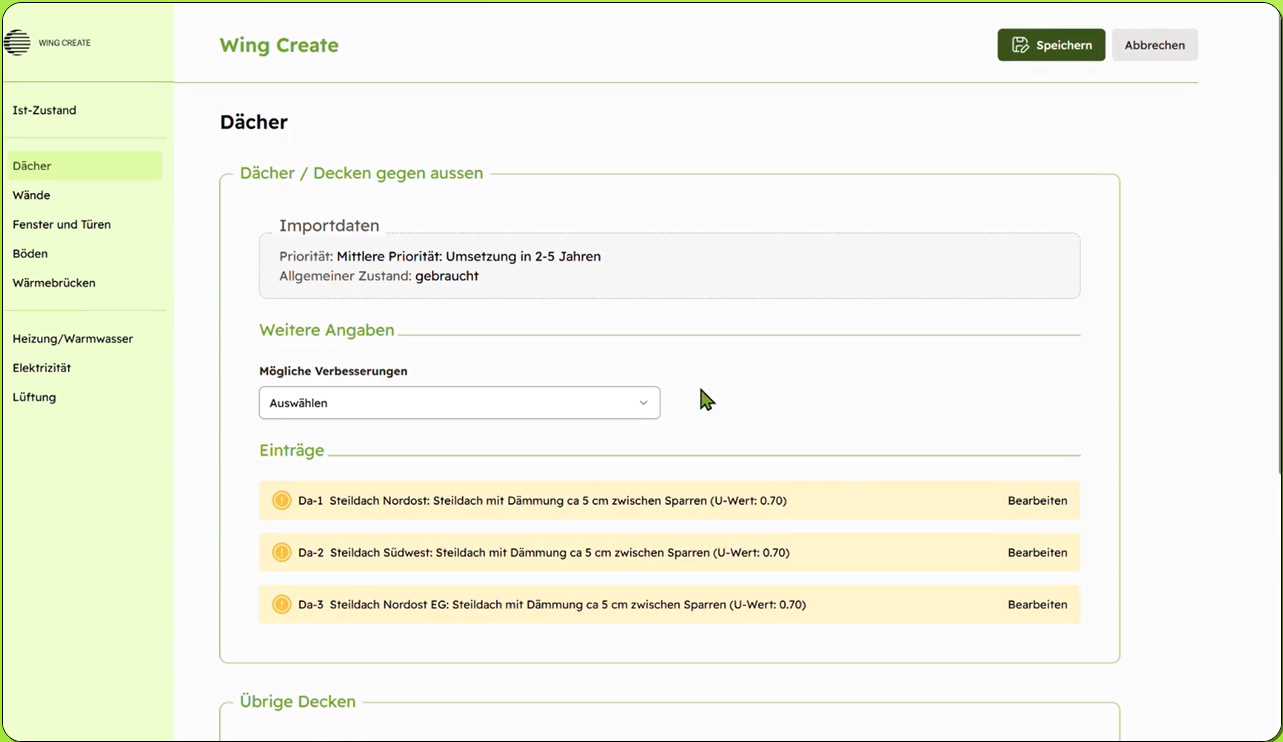Select the Da-1 Steildach Nordost description text
The width and height of the screenshot is (1283, 742).
(x=558, y=501)
